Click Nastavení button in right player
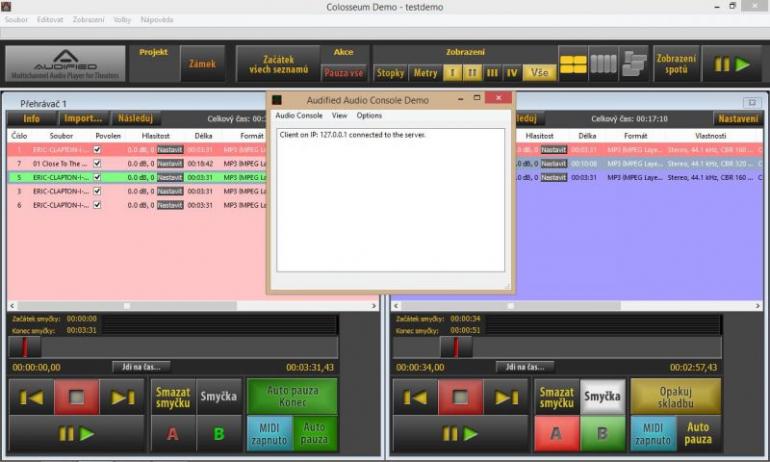 pyautogui.click(x=738, y=118)
